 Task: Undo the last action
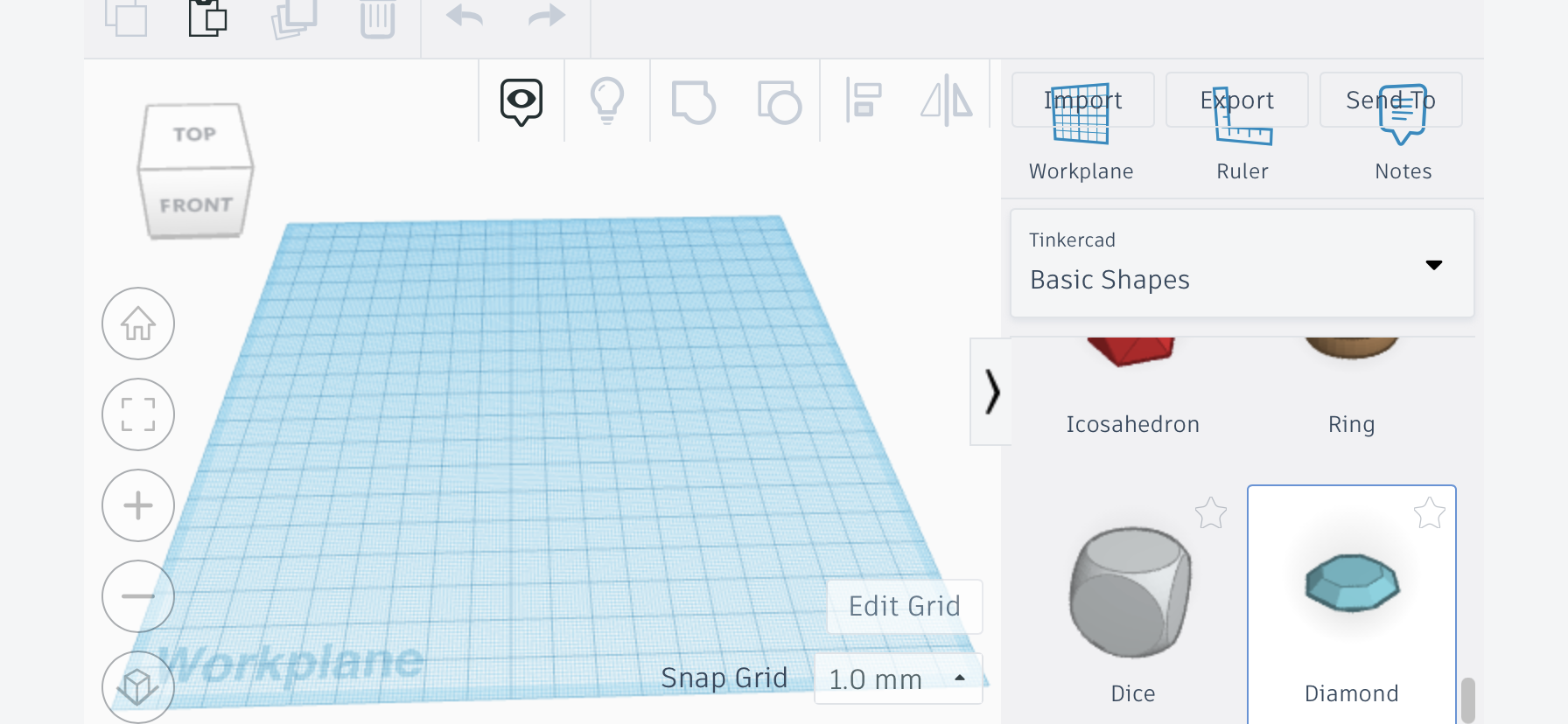click(465, 16)
